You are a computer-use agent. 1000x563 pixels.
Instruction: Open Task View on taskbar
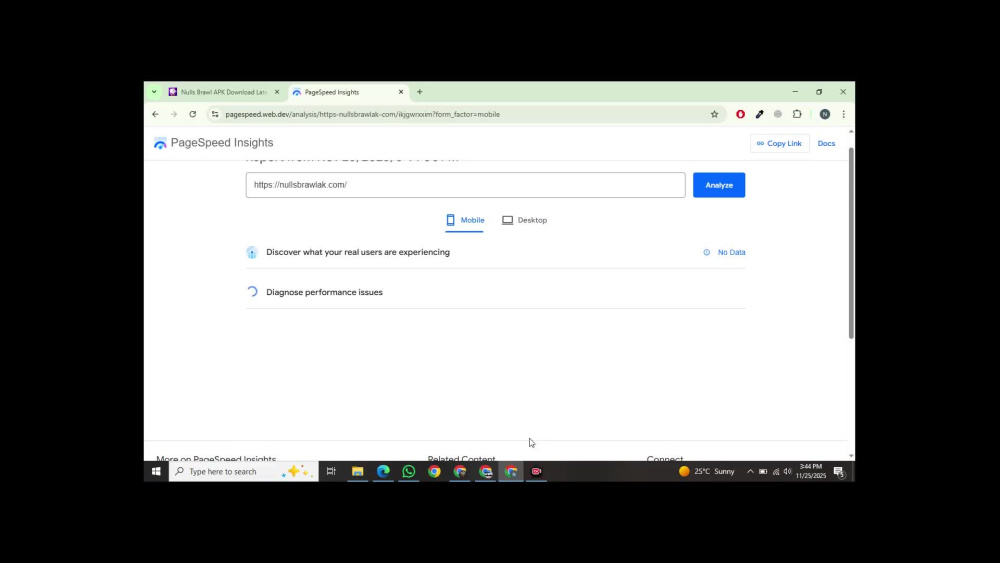pos(331,472)
